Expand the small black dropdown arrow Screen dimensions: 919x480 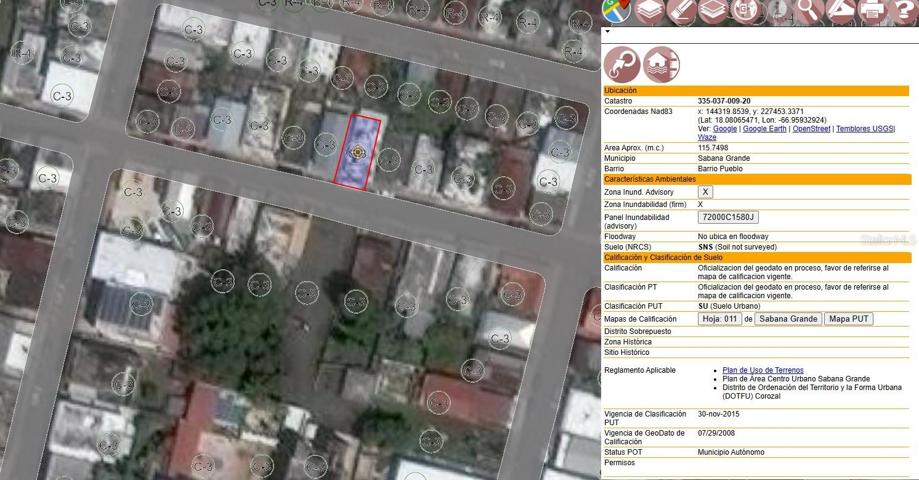(x=607, y=32)
